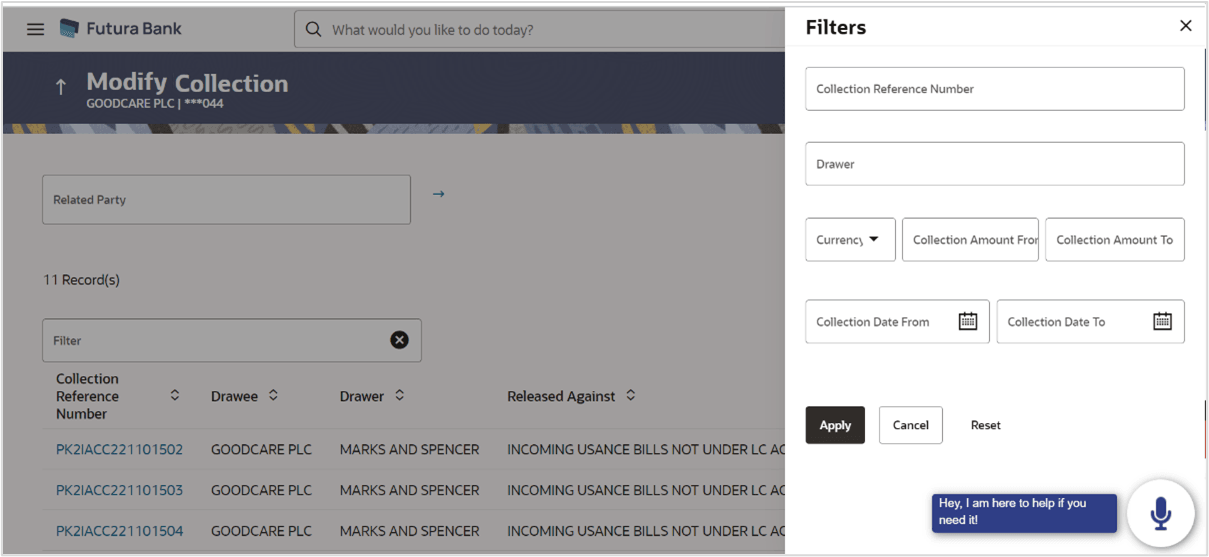The image size is (1209, 557).
Task: Open collection PK2IACC221101503
Action: coord(120,490)
